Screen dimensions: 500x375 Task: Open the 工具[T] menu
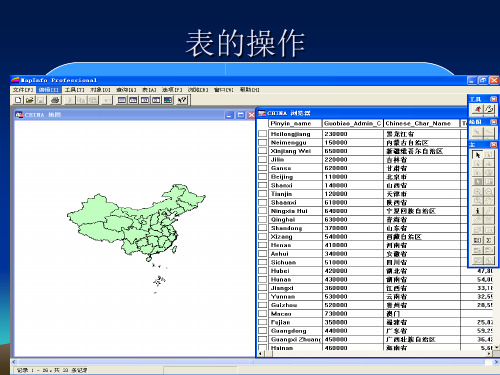(x=75, y=90)
